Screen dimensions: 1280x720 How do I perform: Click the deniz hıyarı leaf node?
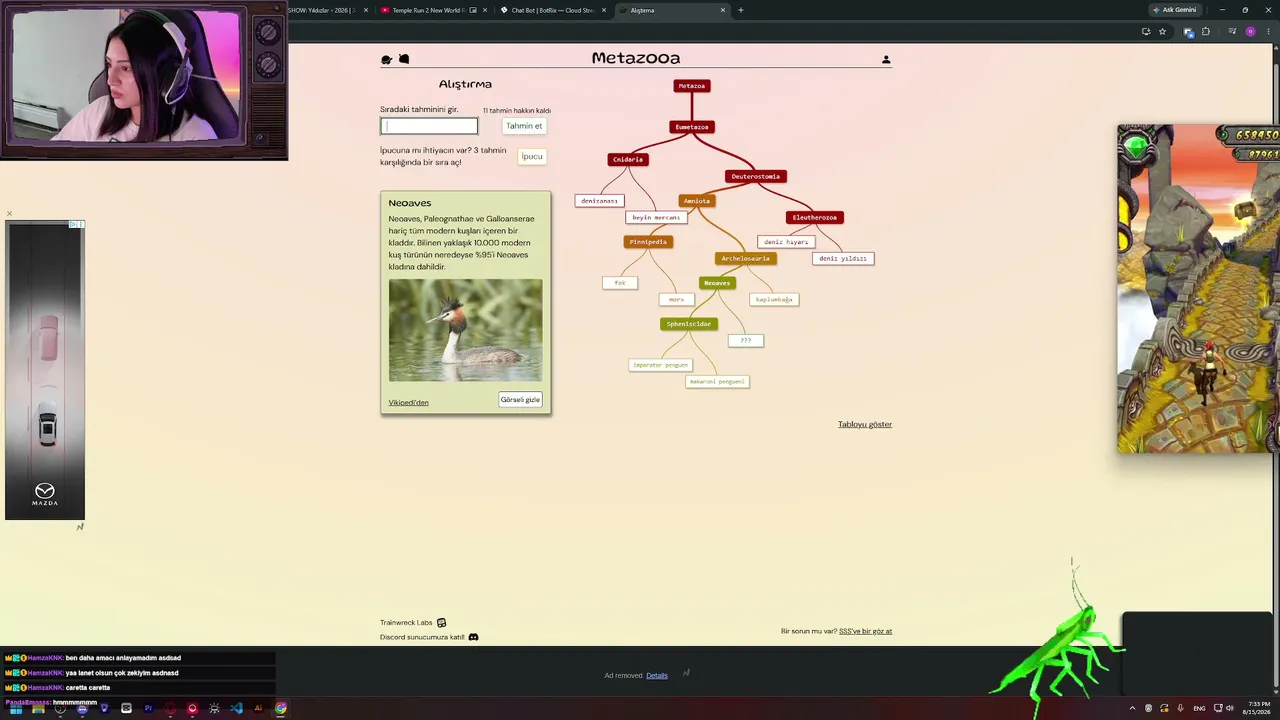click(786, 242)
